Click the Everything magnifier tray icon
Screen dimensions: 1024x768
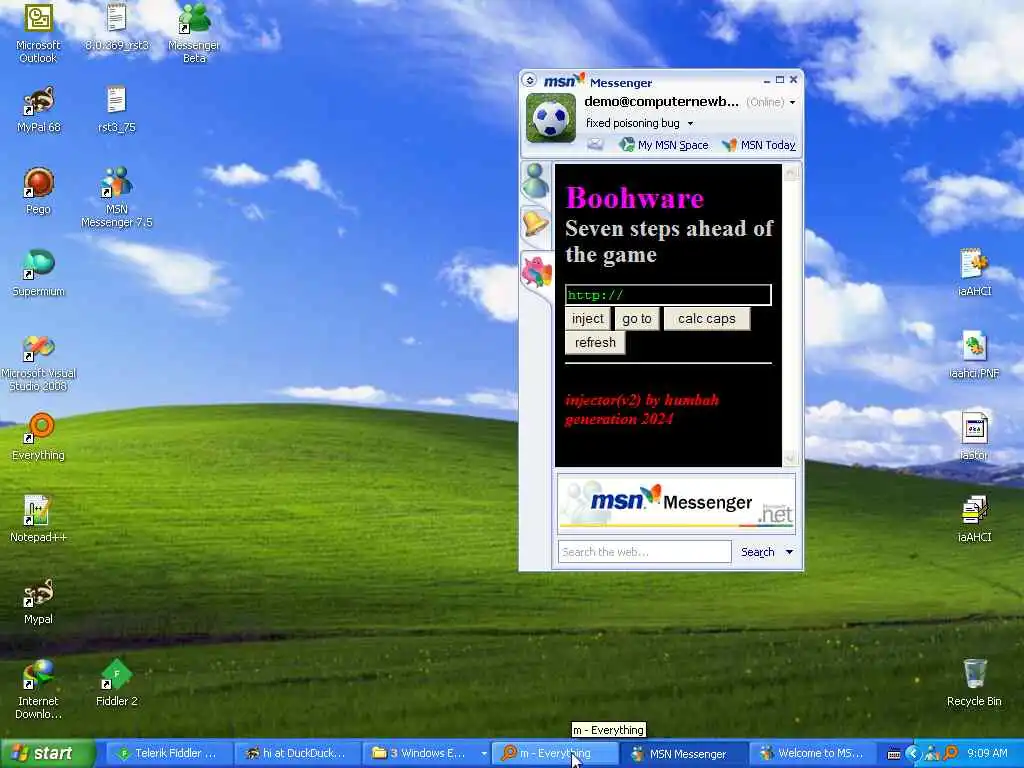pyautogui.click(x=952, y=754)
